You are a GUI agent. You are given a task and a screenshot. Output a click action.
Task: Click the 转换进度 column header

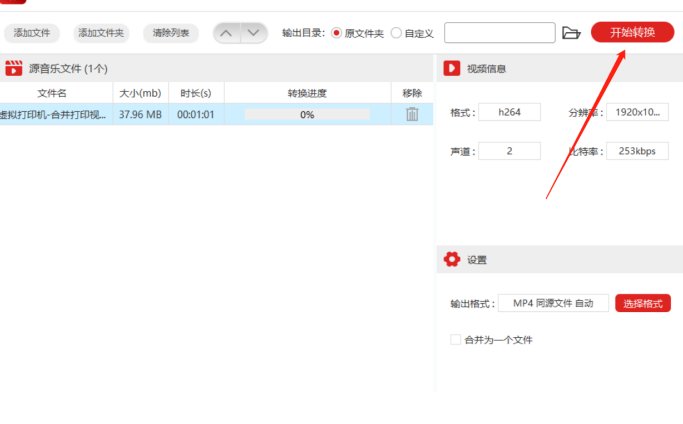click(x=307, y=93)
